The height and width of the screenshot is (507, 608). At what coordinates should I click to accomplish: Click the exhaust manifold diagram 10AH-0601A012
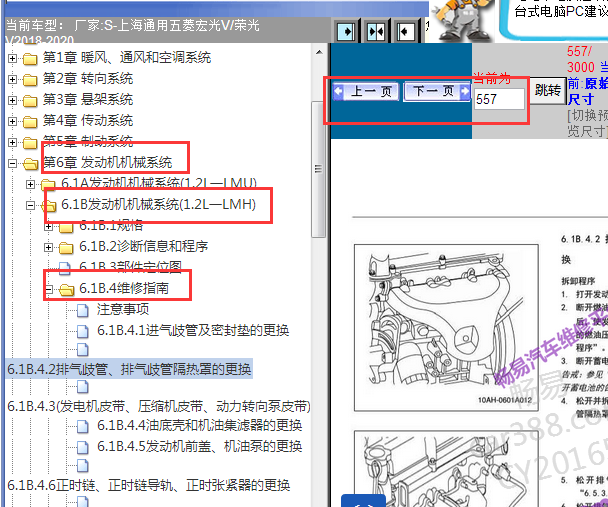(446, 328)
